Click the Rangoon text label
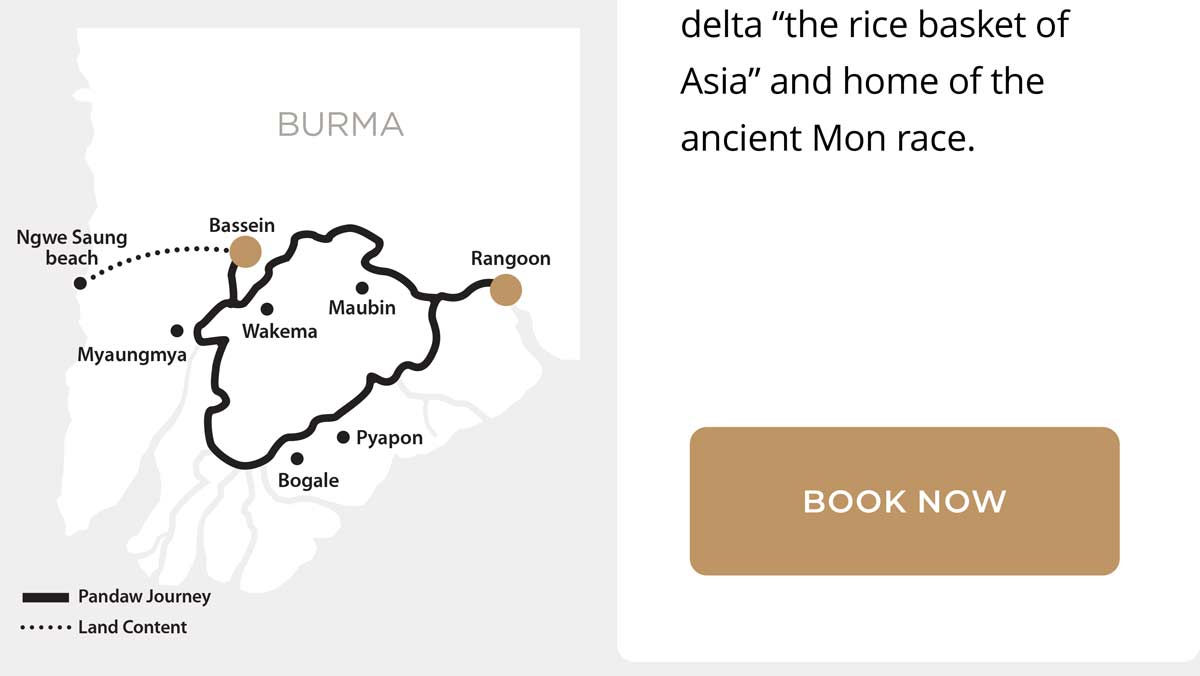Viewport: 1200px width, 676px height. pos(510,259)
